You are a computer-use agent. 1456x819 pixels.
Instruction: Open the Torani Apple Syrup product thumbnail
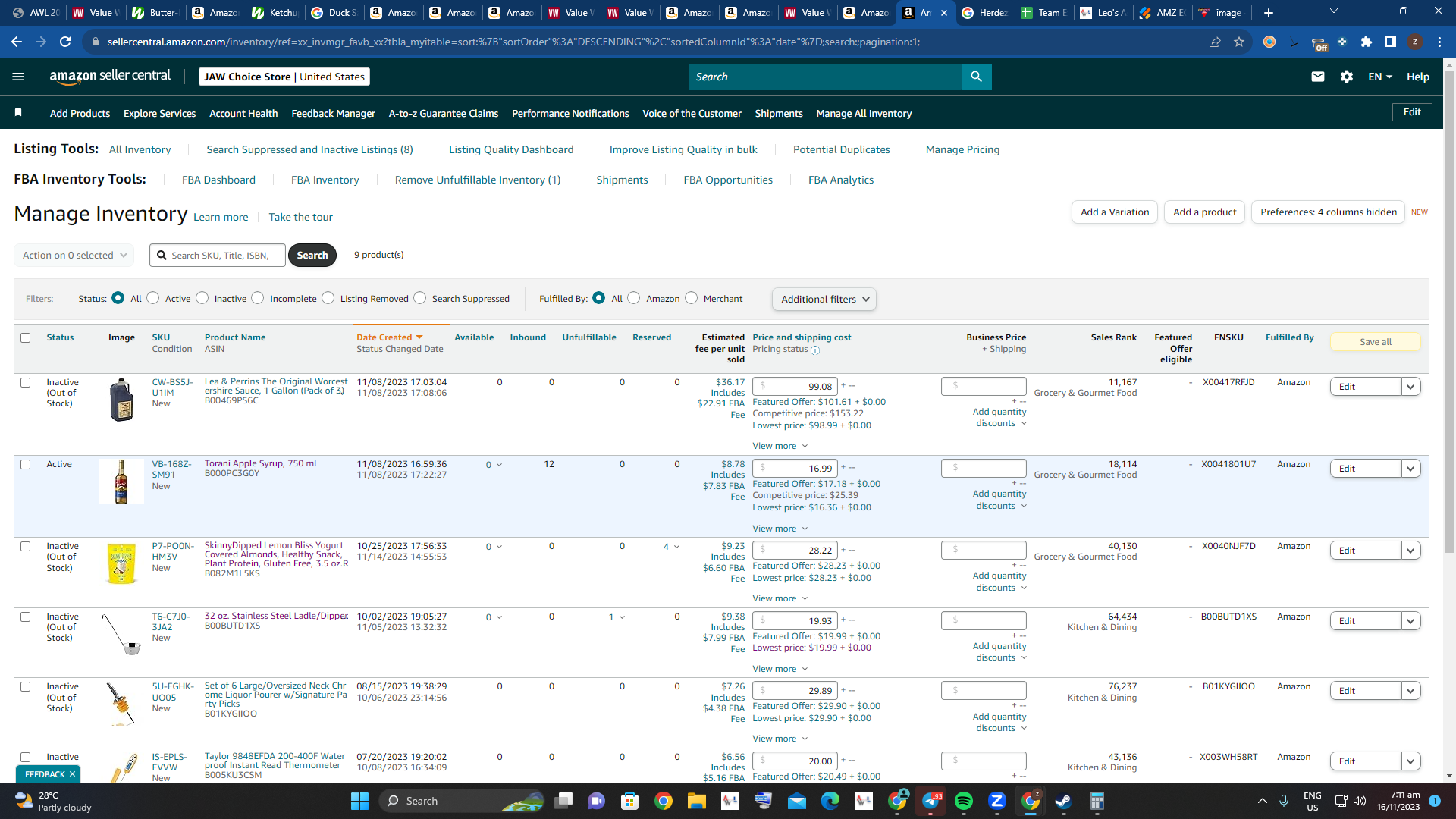coord(121,482)
